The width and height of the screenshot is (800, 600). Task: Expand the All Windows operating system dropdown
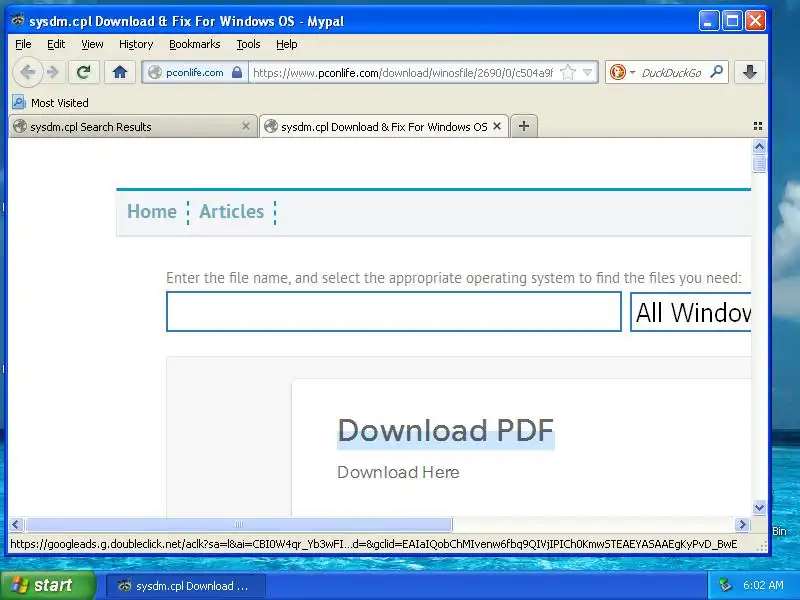[691, 312]
